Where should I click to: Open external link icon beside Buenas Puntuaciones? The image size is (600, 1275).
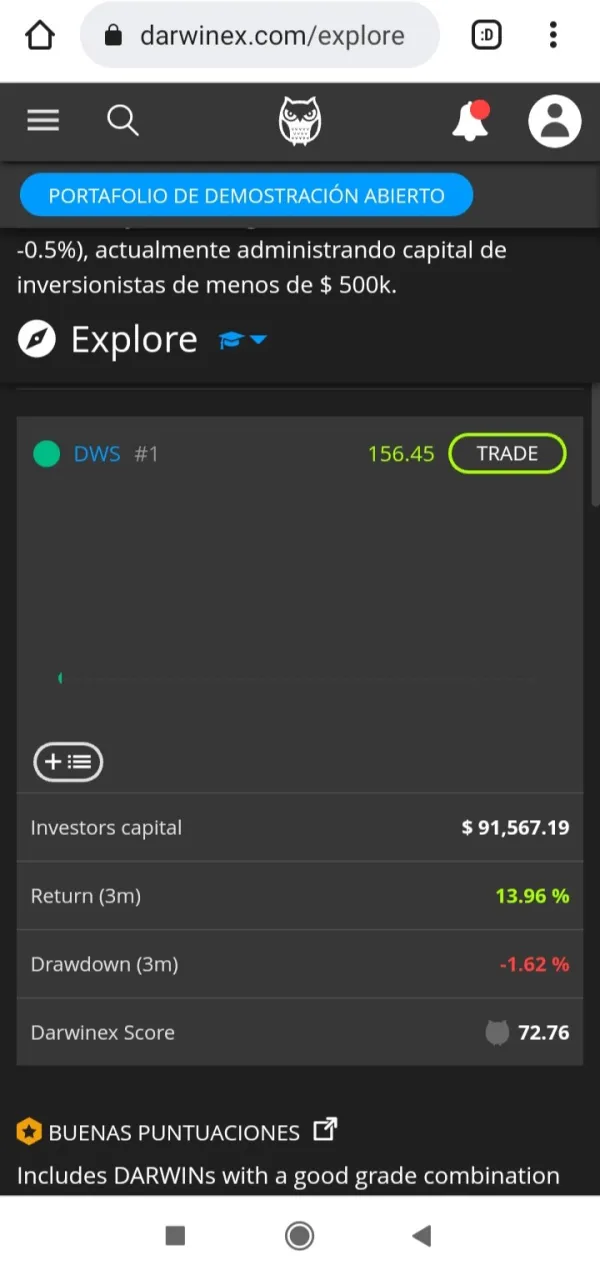point(325,1131)
